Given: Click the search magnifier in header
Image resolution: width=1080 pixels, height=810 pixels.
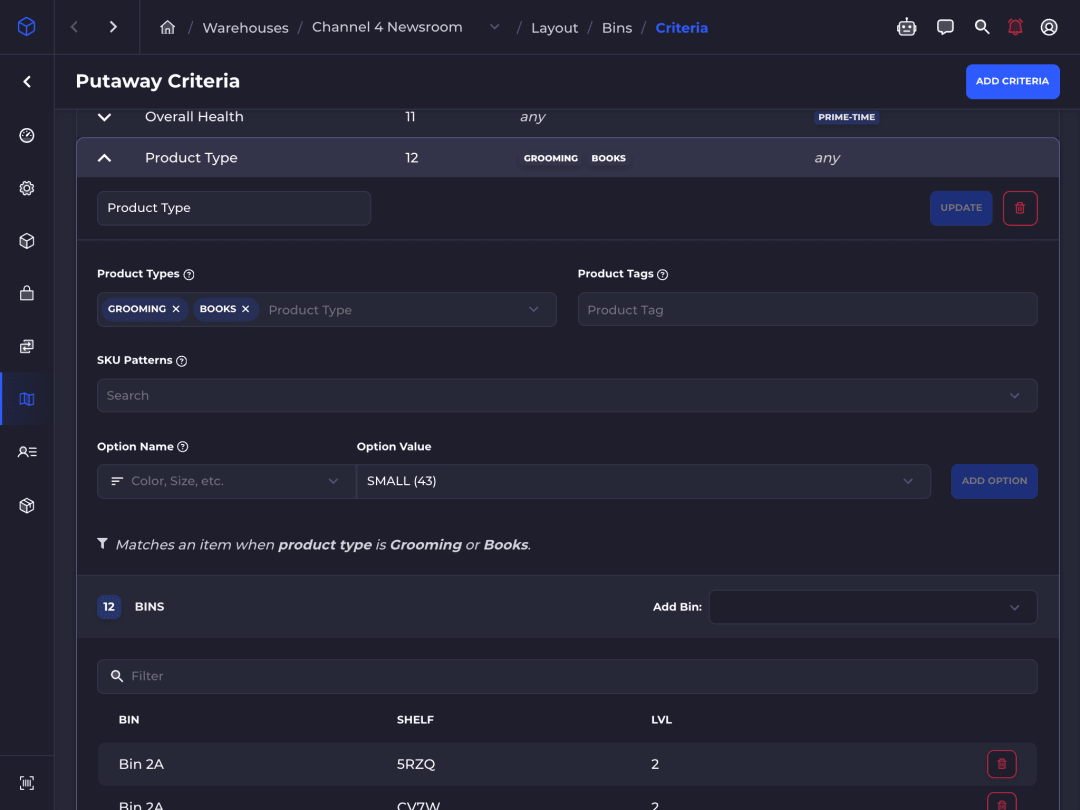Looking at the screenshot, I should 982,27.
